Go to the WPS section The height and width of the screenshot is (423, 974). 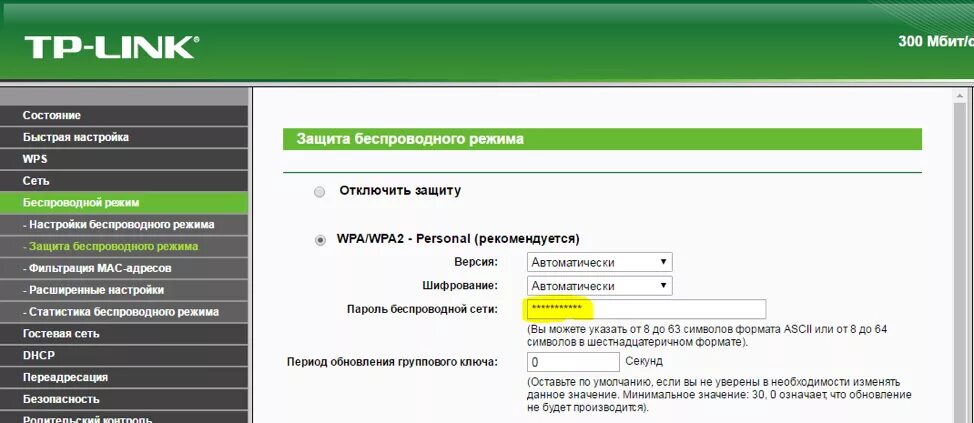pos(124,159)
